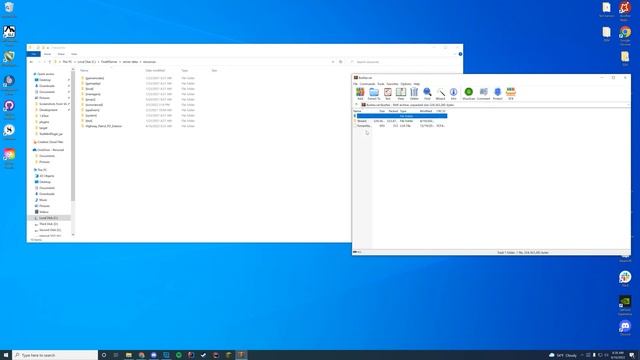Select the bottom file row in WinRAR list
Screen dimensions: 640x360
tap(400, 126)
